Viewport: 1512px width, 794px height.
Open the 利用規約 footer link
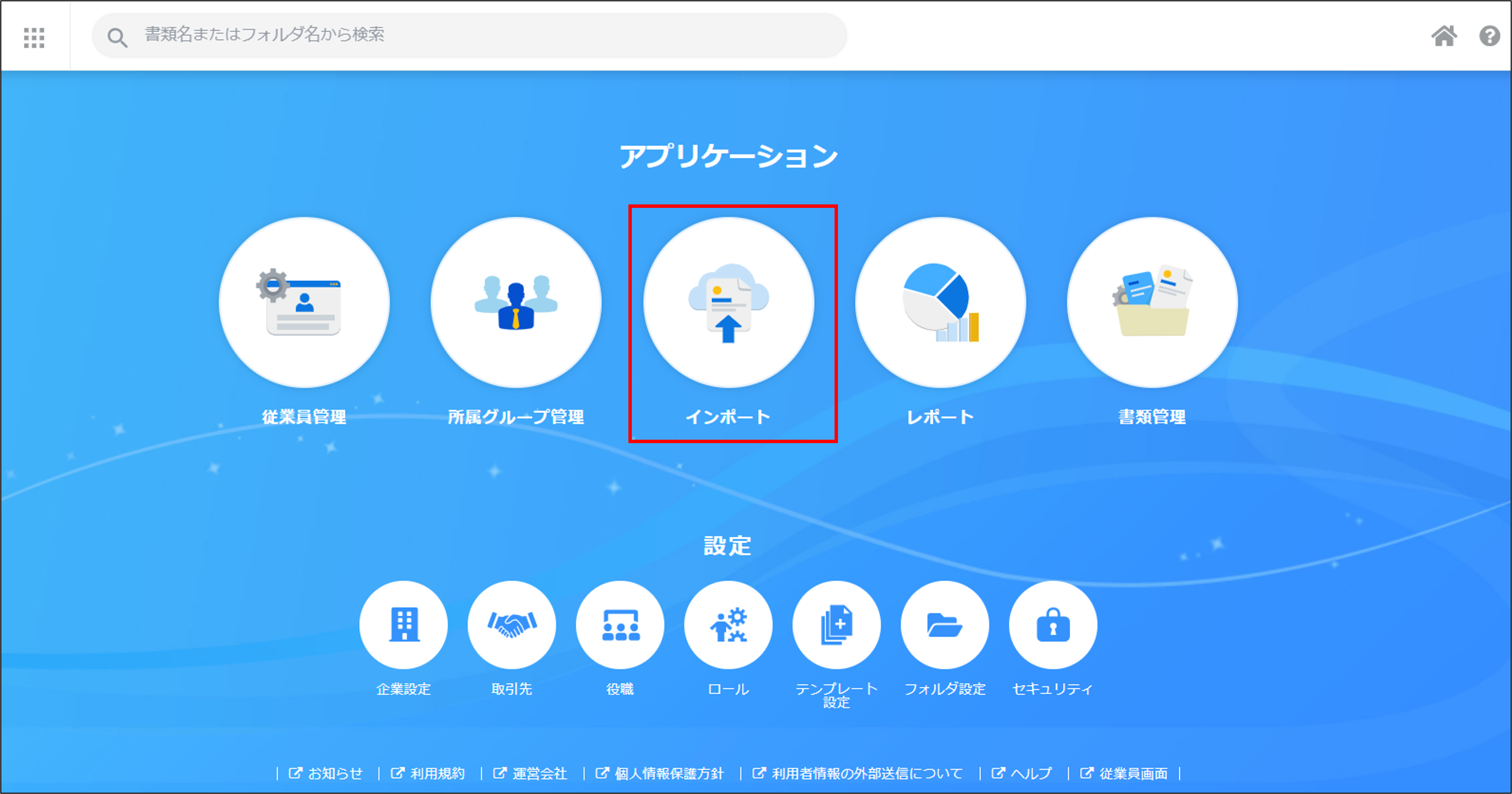[x=437, y=773]
